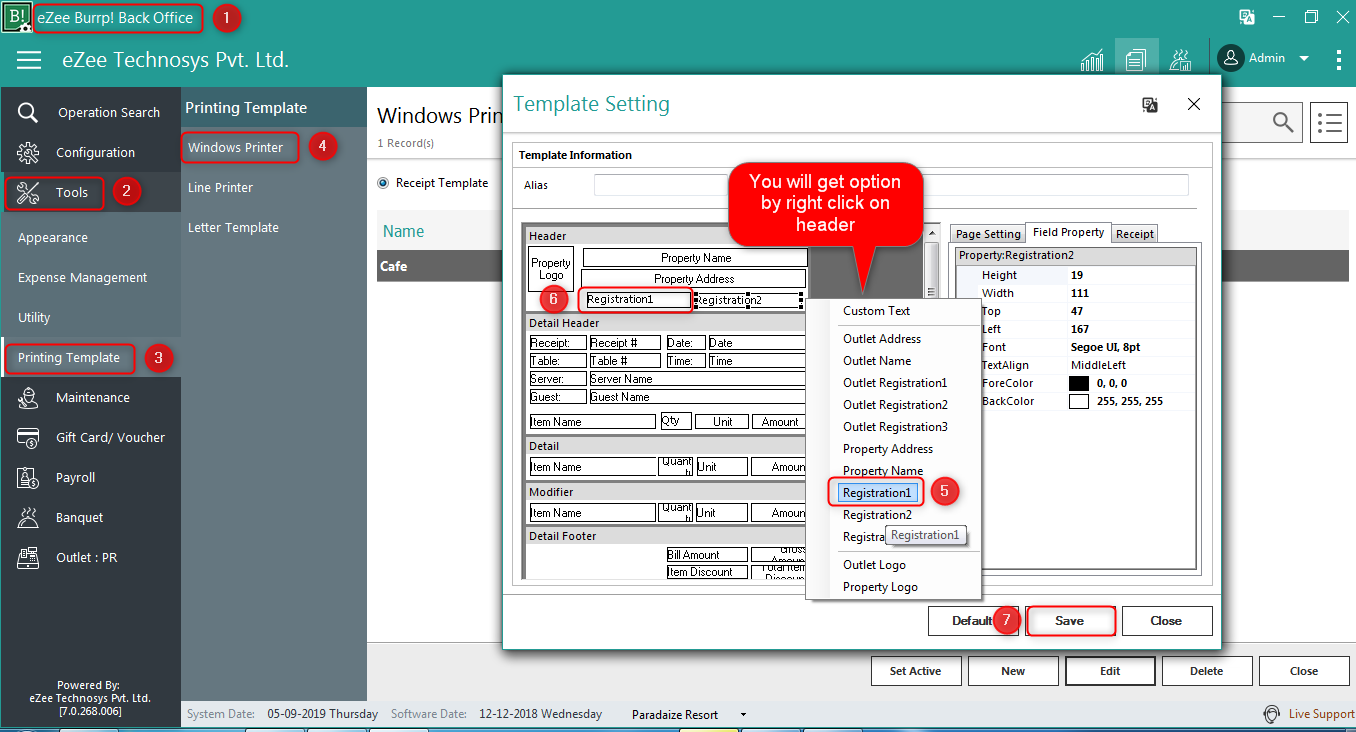Viewport: 1356px width, 732px height.
Task: Choose Custom Text from context menu
Action: tap(876, 311)
